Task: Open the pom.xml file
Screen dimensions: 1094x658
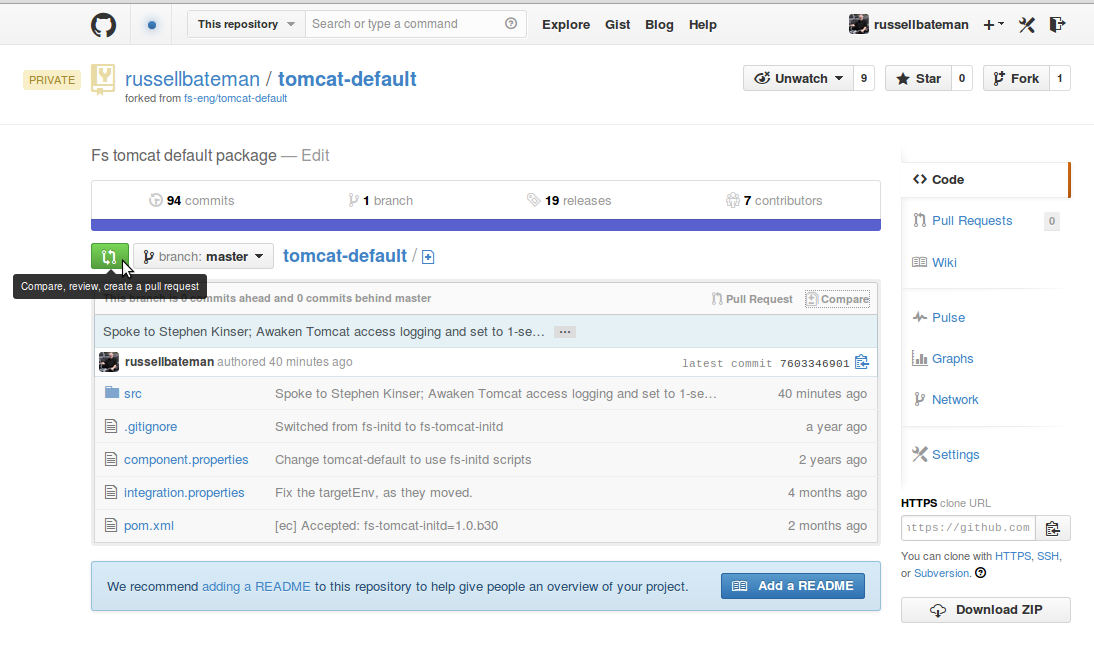Action: tap(149, 525)
